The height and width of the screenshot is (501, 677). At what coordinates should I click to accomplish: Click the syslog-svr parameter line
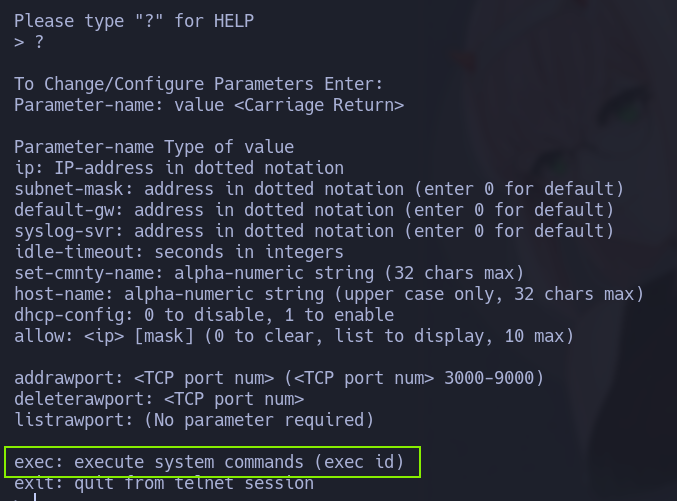pos(313,231)
